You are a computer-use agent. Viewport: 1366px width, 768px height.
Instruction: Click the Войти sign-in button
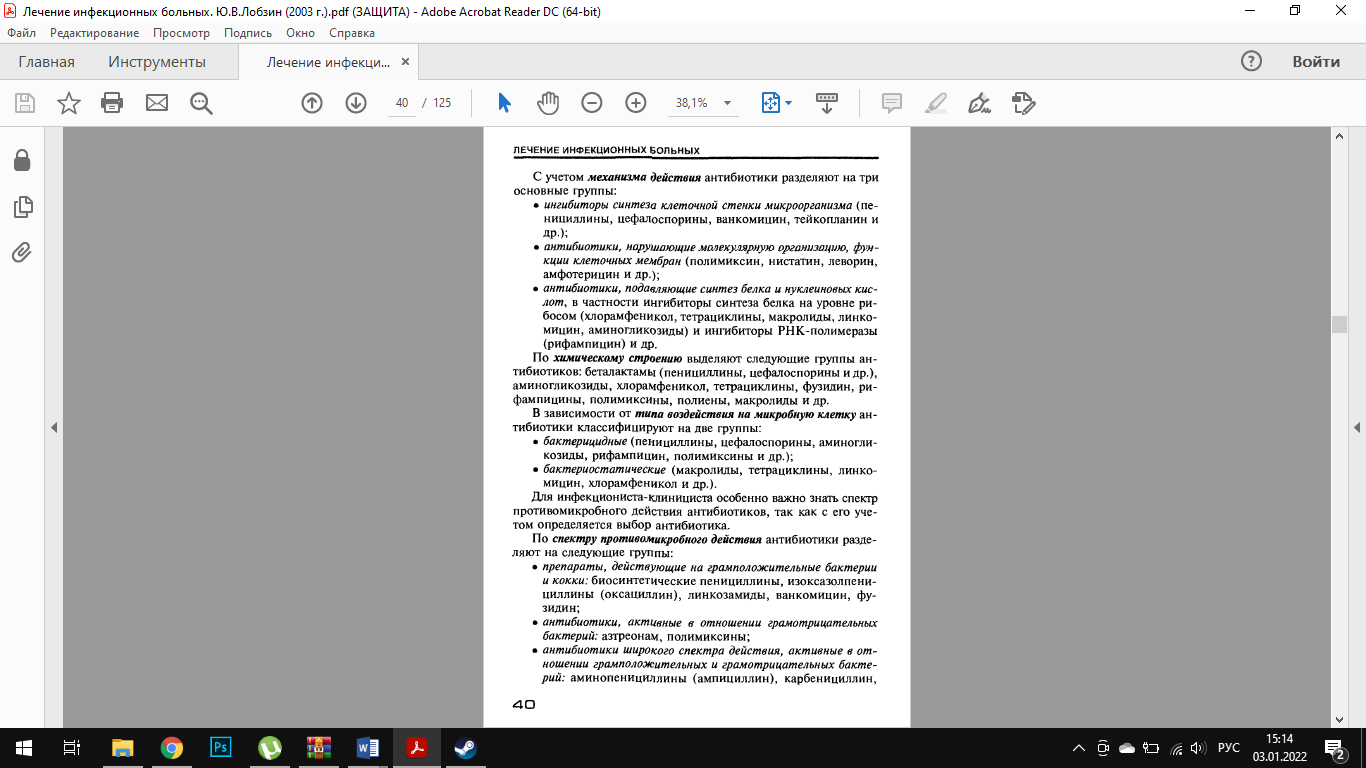1316,61
